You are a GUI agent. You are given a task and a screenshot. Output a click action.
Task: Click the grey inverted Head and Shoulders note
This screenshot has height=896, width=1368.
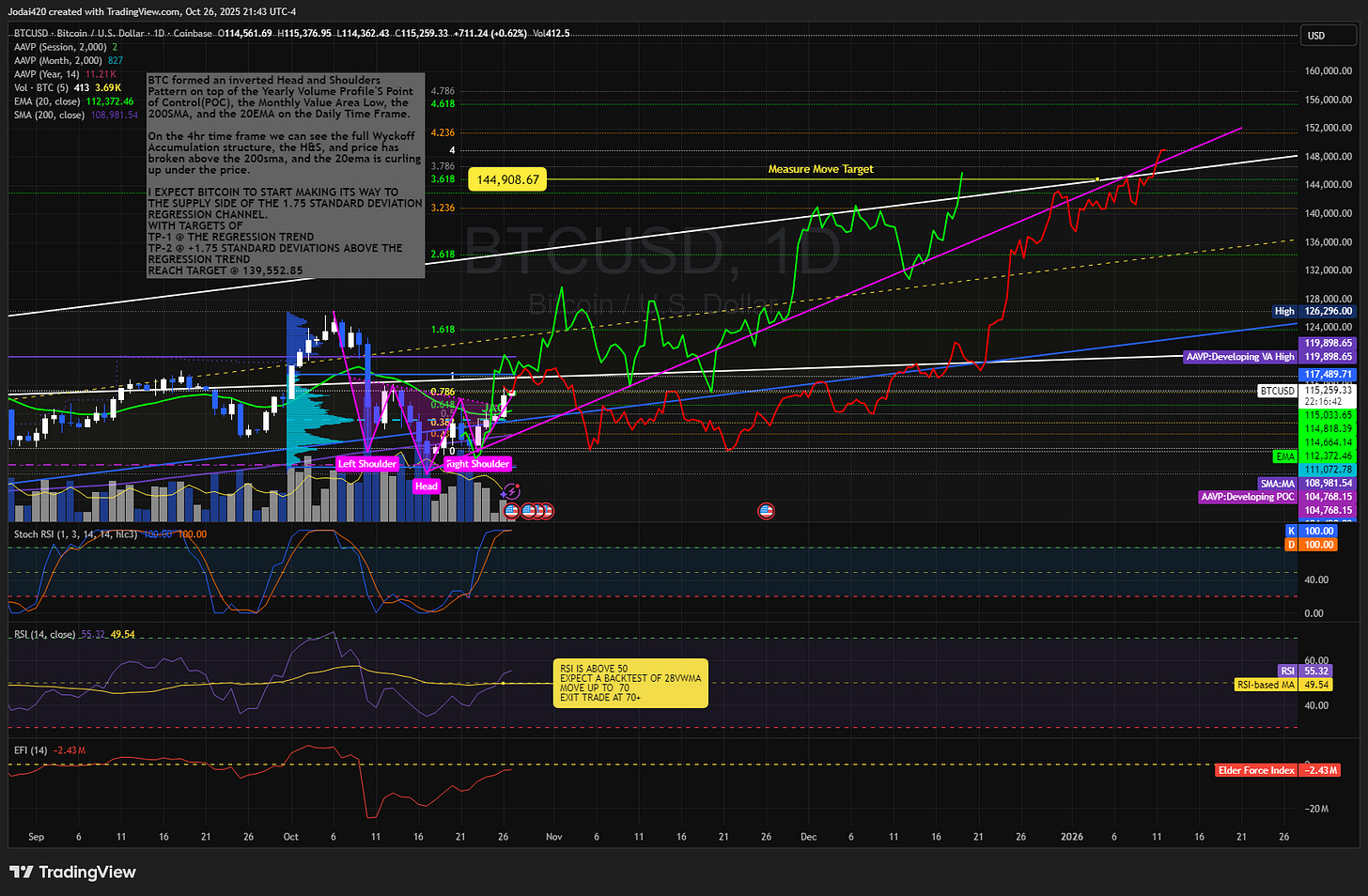[286, 176]
